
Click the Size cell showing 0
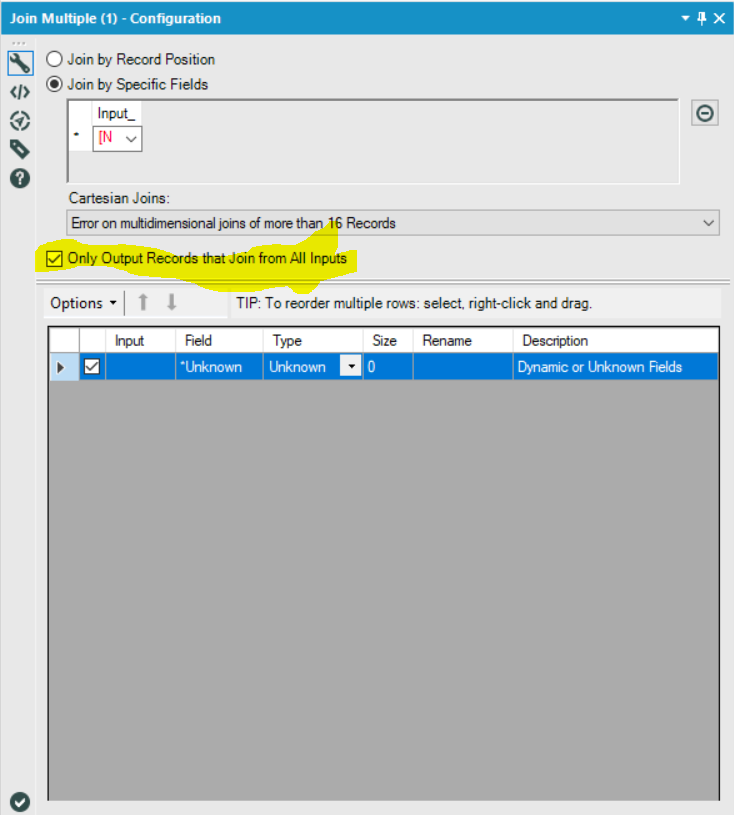(388, 367)
